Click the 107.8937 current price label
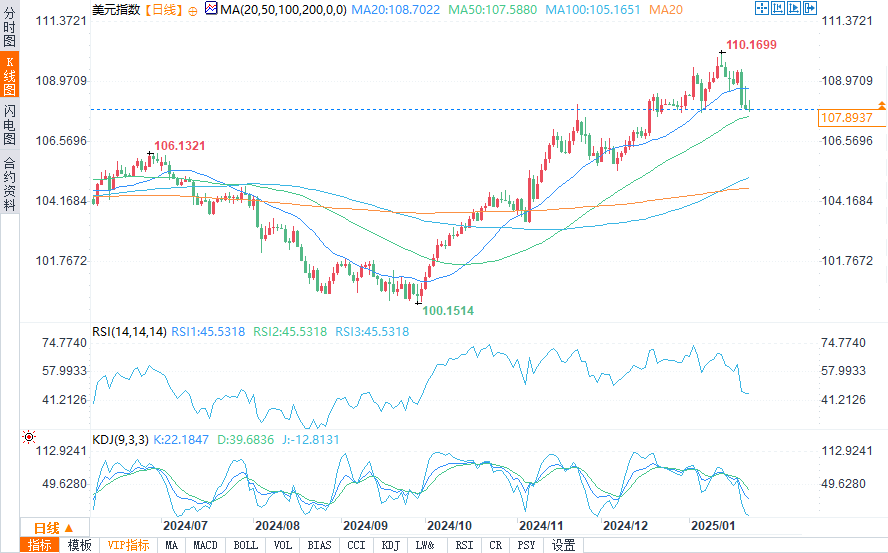 (846, 118)
